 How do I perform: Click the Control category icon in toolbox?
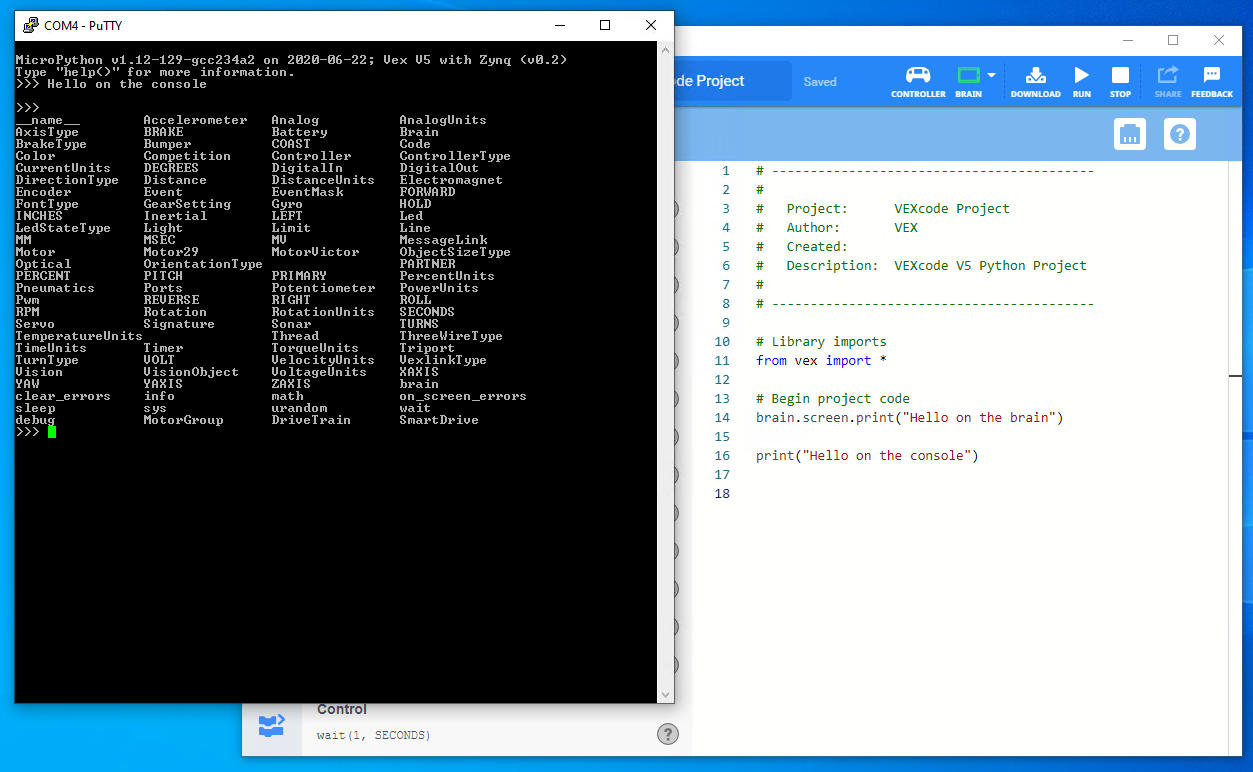(x=271, y=725)
